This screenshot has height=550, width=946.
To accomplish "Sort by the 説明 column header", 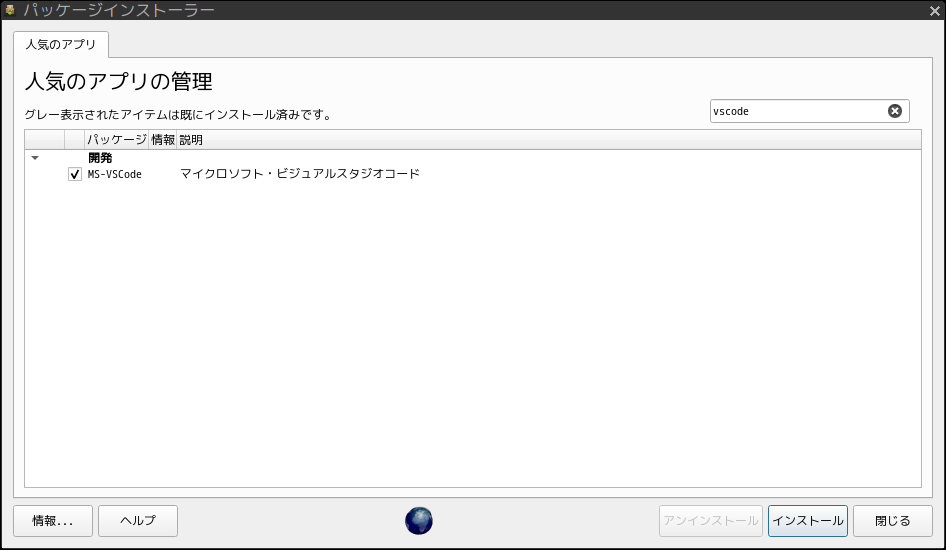I will pos(191,140).
